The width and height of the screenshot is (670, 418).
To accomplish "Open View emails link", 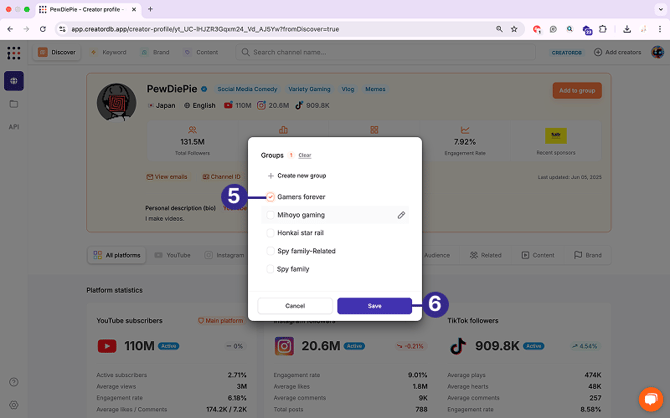I will 167,177.
